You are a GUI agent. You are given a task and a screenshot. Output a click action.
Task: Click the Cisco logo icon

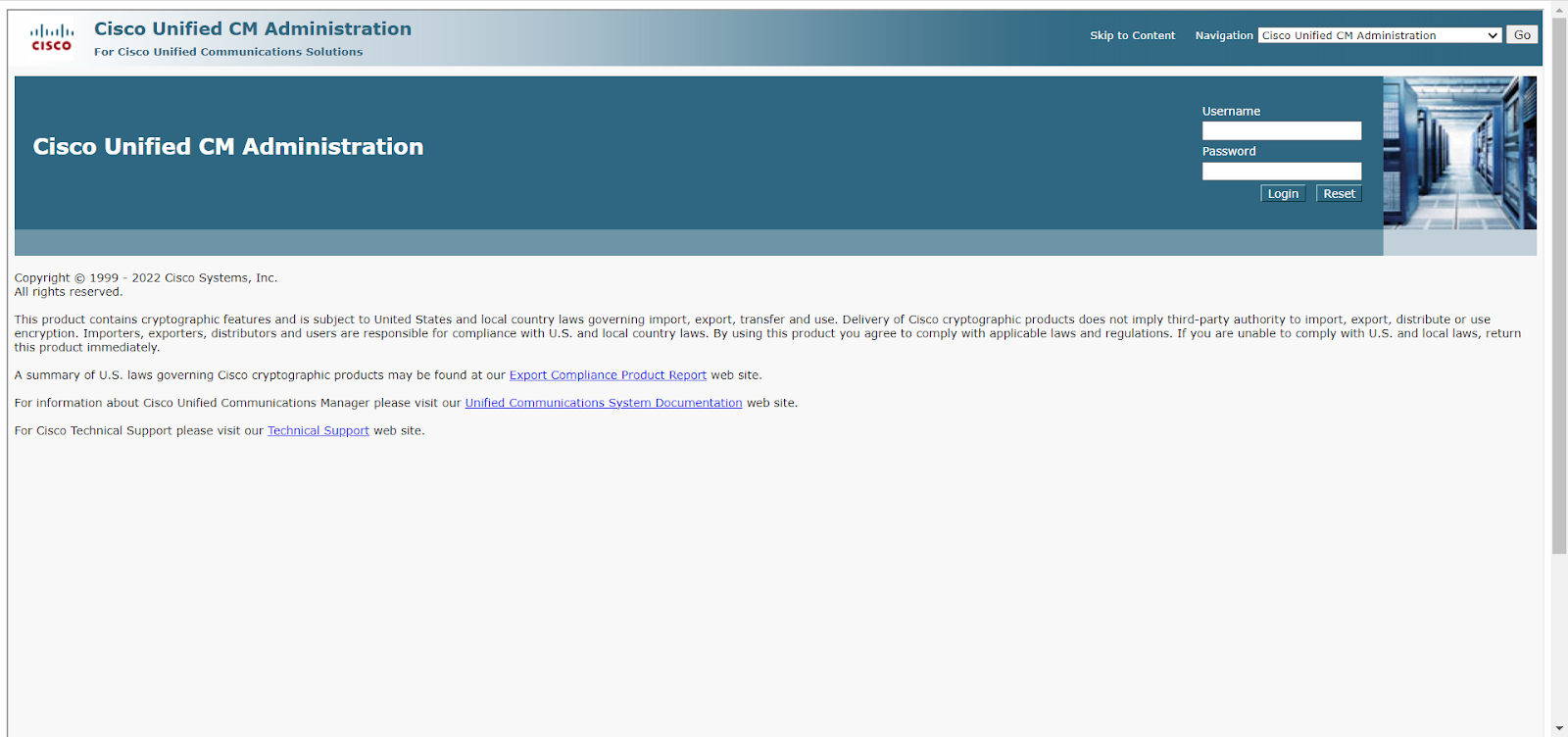tap(51, 38)
